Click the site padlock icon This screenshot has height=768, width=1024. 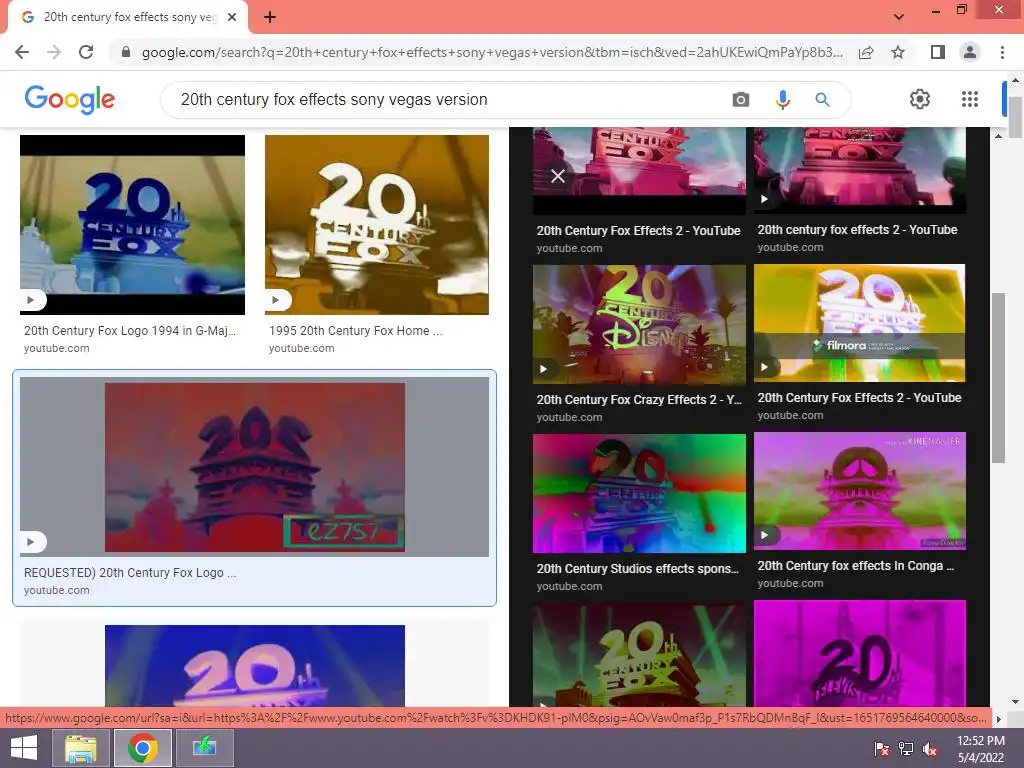126,52
